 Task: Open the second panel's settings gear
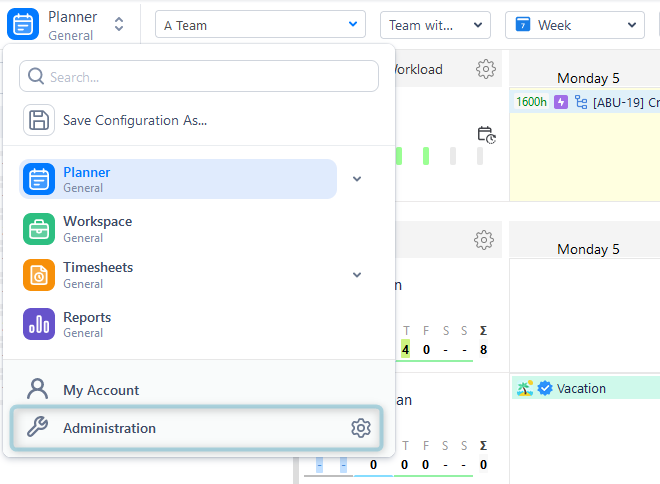[484, 240]
